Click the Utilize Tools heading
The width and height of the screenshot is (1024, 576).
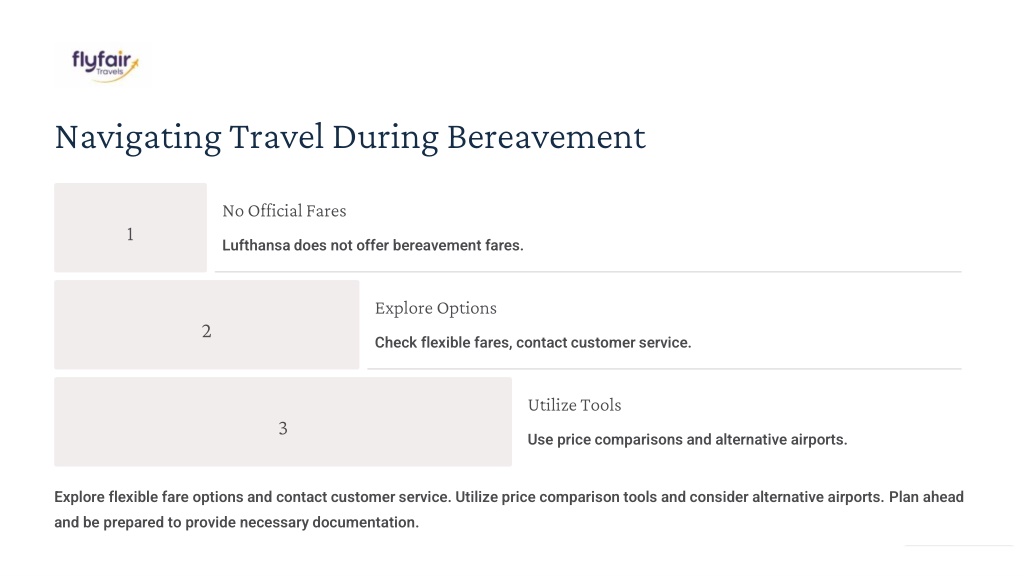pos(575,405)
